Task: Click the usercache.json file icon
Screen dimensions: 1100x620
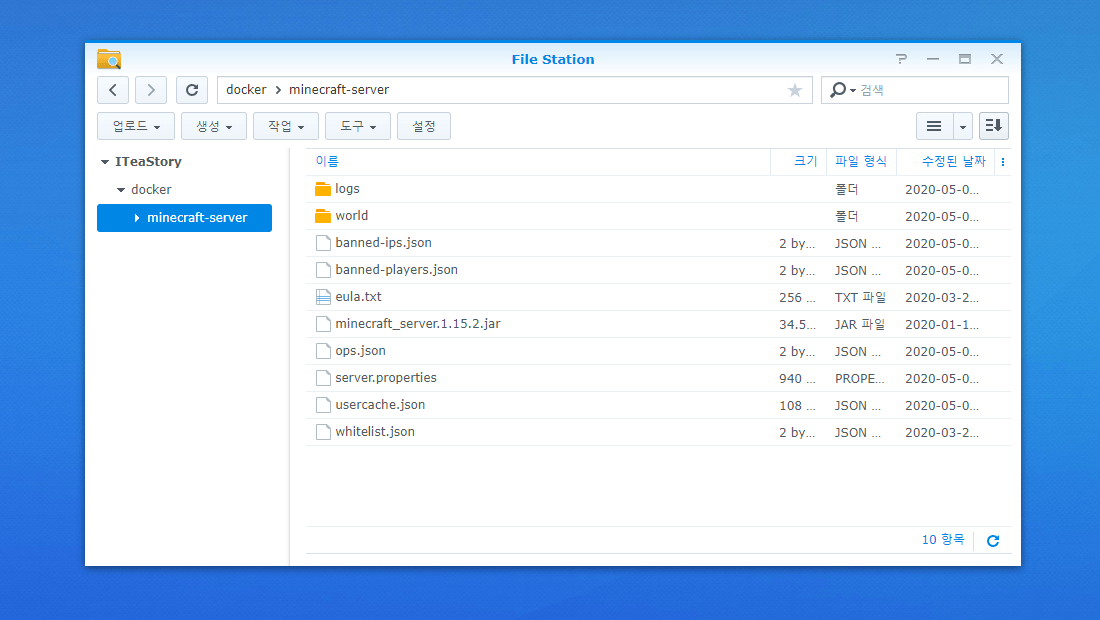Action: (x=323, y=405)
